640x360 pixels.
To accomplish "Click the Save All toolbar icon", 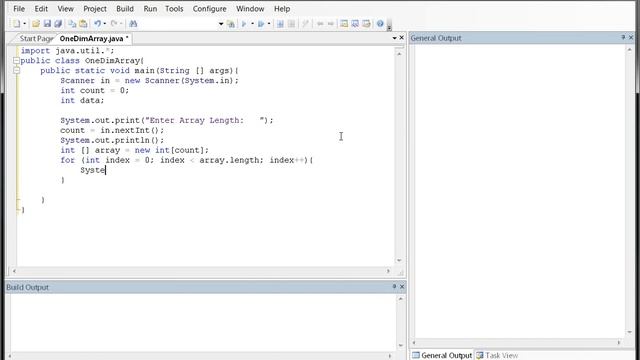I will click(58, 24).
